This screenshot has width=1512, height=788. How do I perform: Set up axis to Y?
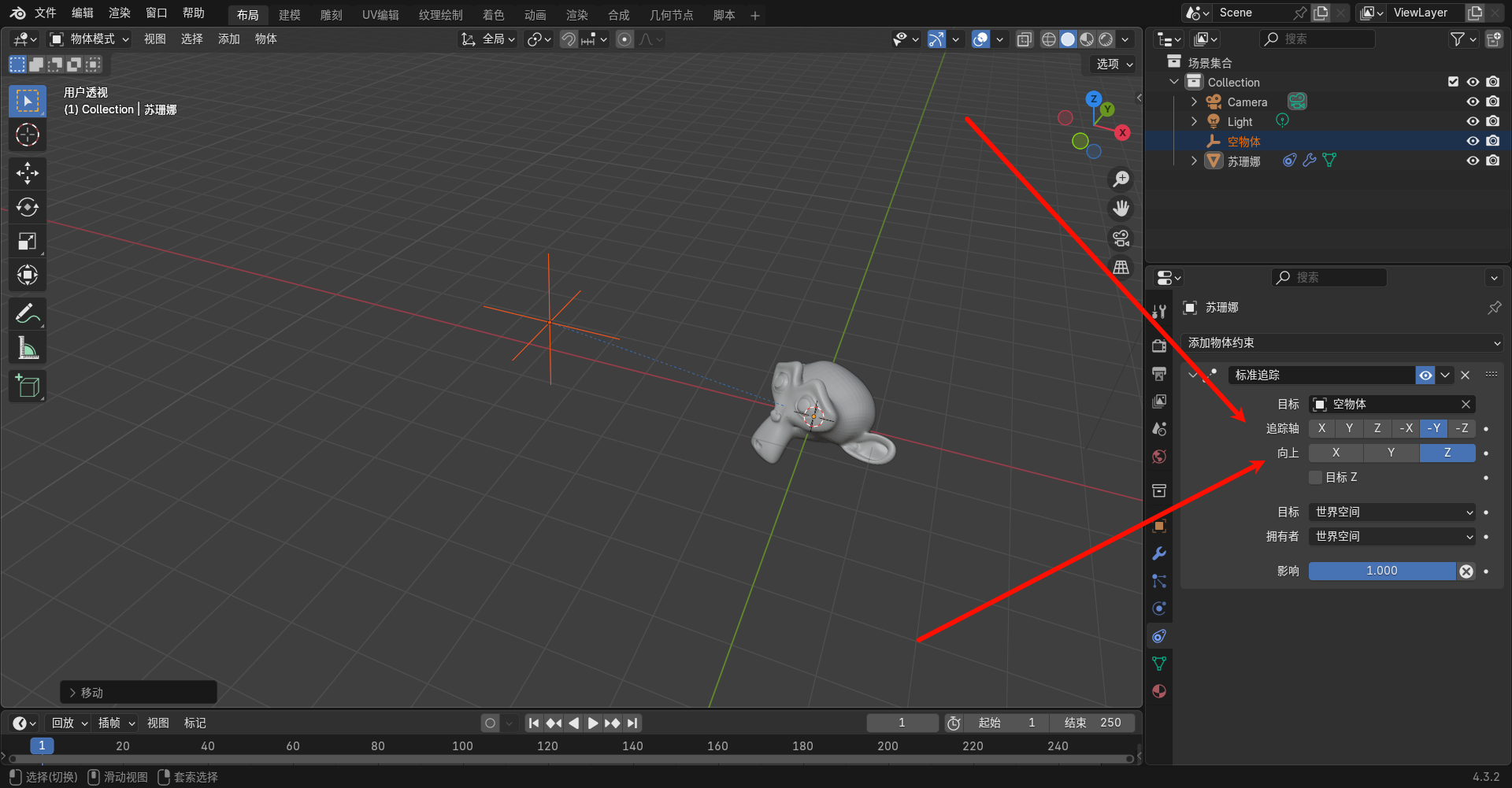coord(1391,453)
